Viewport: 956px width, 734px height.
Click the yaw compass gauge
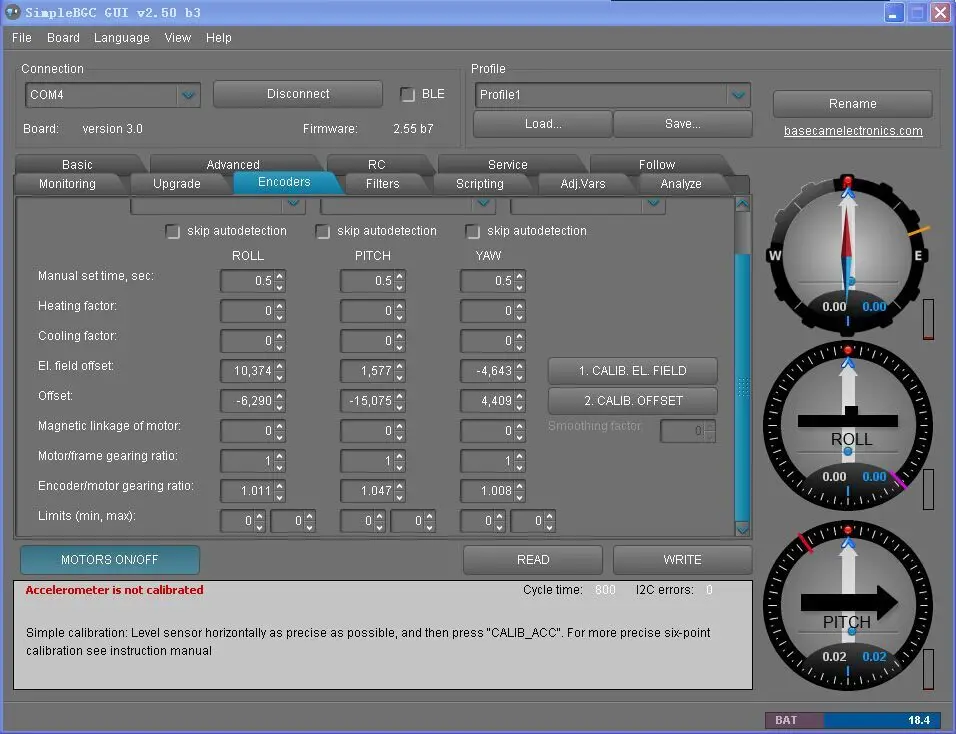coord(847,254)
